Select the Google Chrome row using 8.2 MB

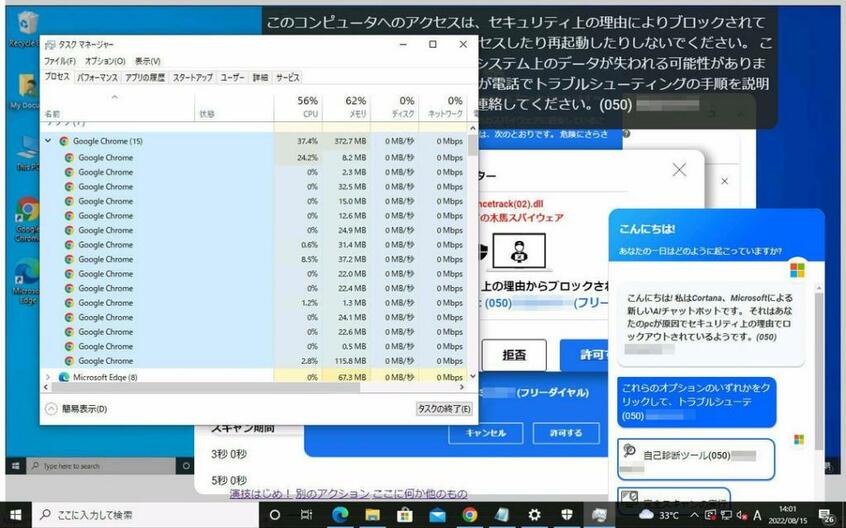(x=255, y=157)
